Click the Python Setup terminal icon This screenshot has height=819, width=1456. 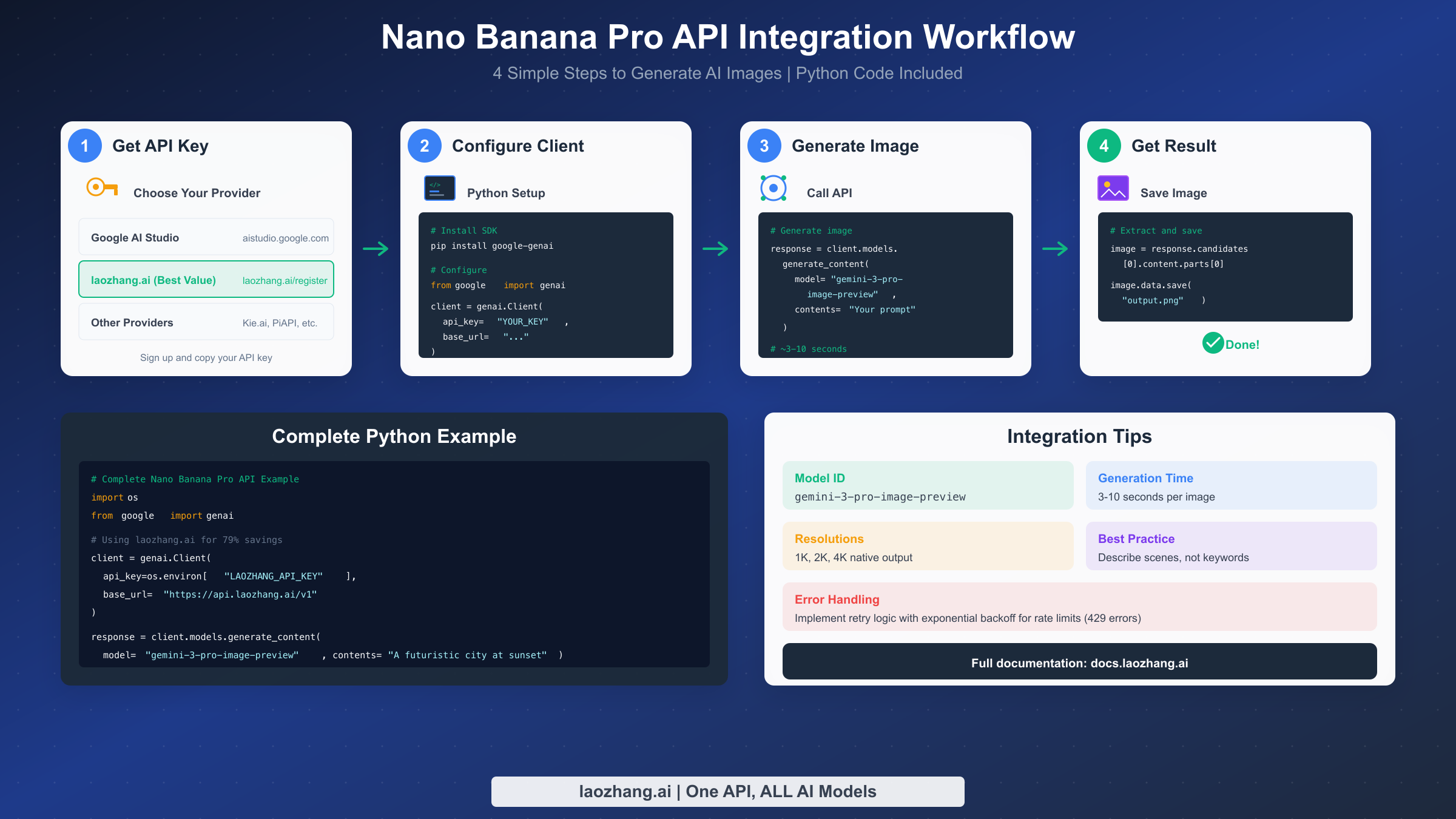pyautogui.click(x=439, y=188)
